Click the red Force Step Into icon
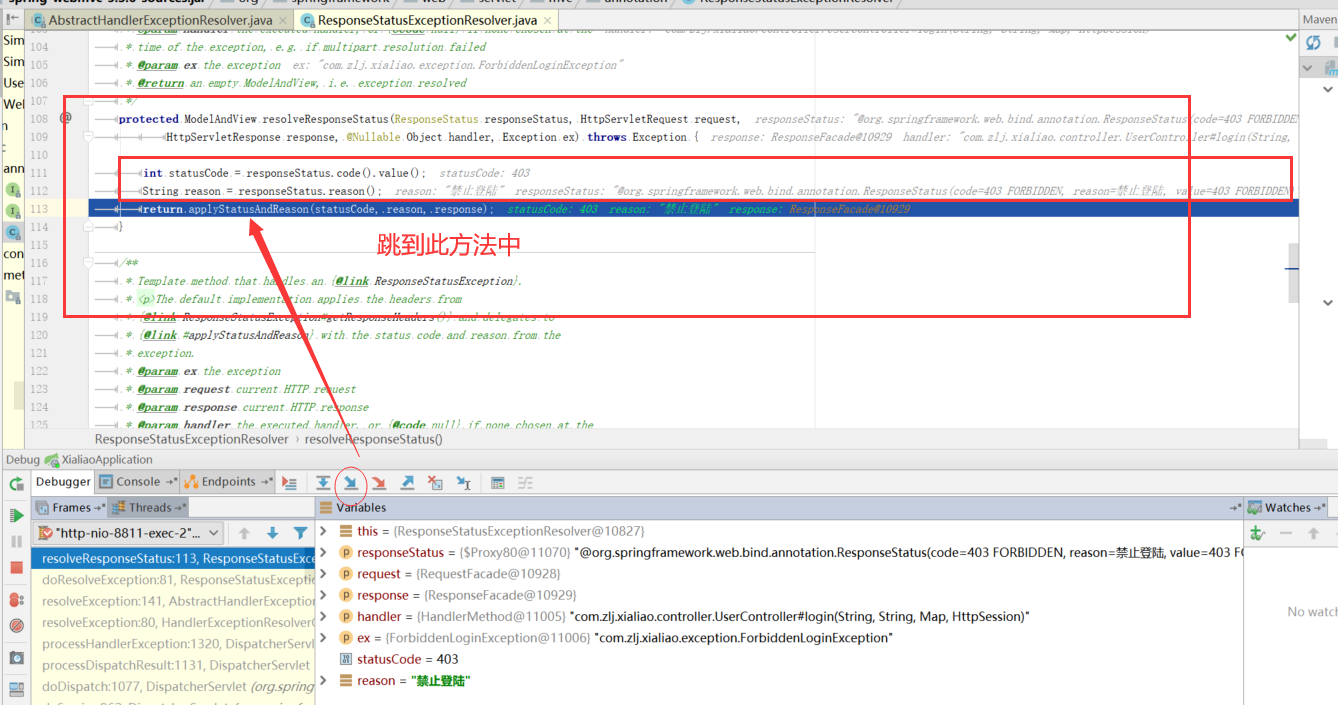This screenshot has width=1338, height=705. (379, 483)
